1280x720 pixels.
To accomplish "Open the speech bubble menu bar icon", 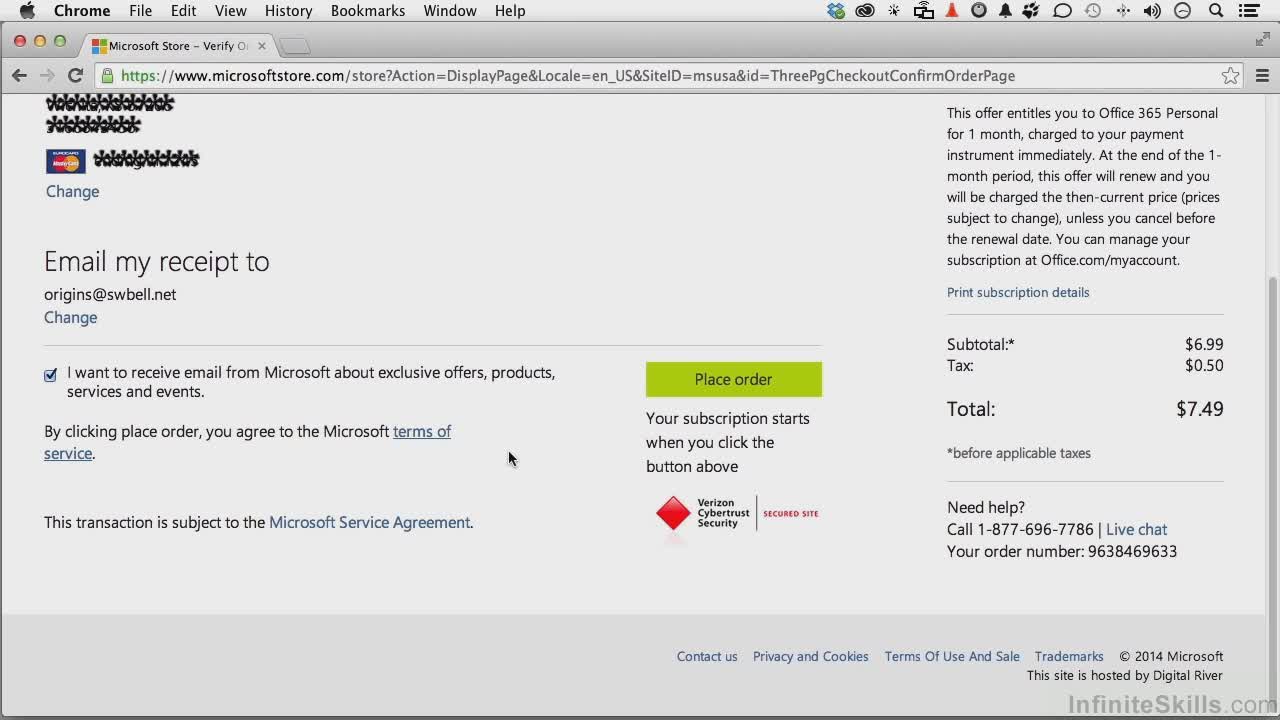I will click(x=1063, y=11).
